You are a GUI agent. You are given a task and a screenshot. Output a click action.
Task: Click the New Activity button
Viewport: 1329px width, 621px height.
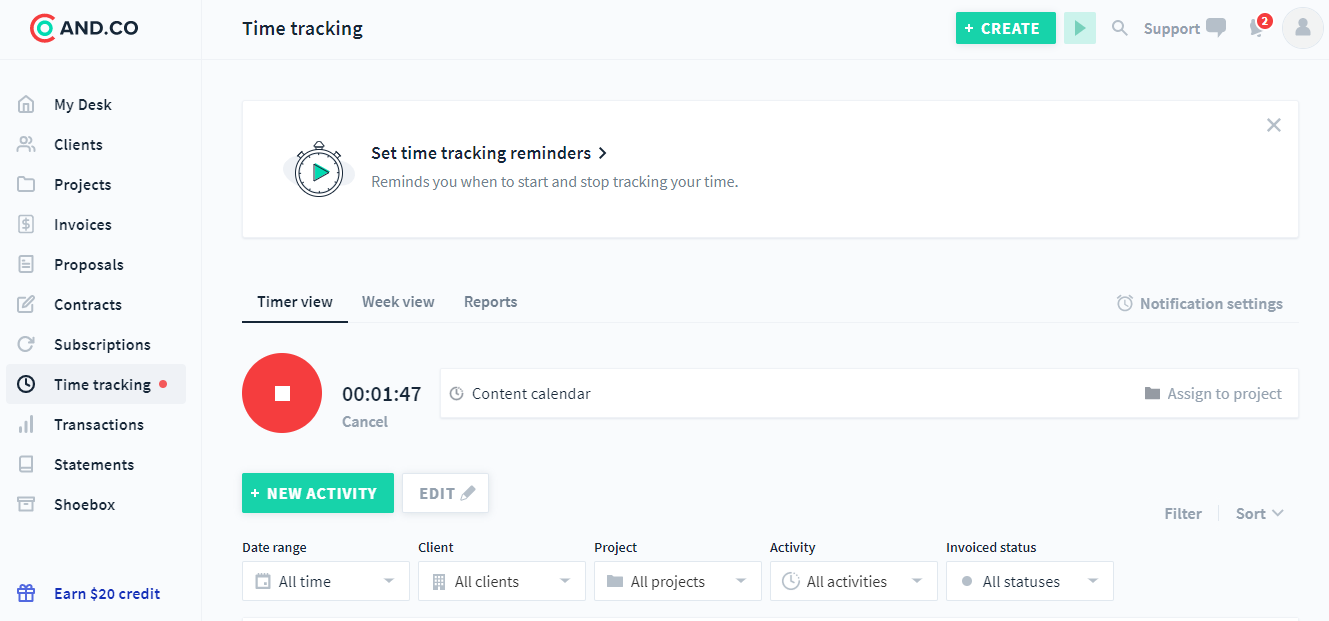(x=318, y=493)
